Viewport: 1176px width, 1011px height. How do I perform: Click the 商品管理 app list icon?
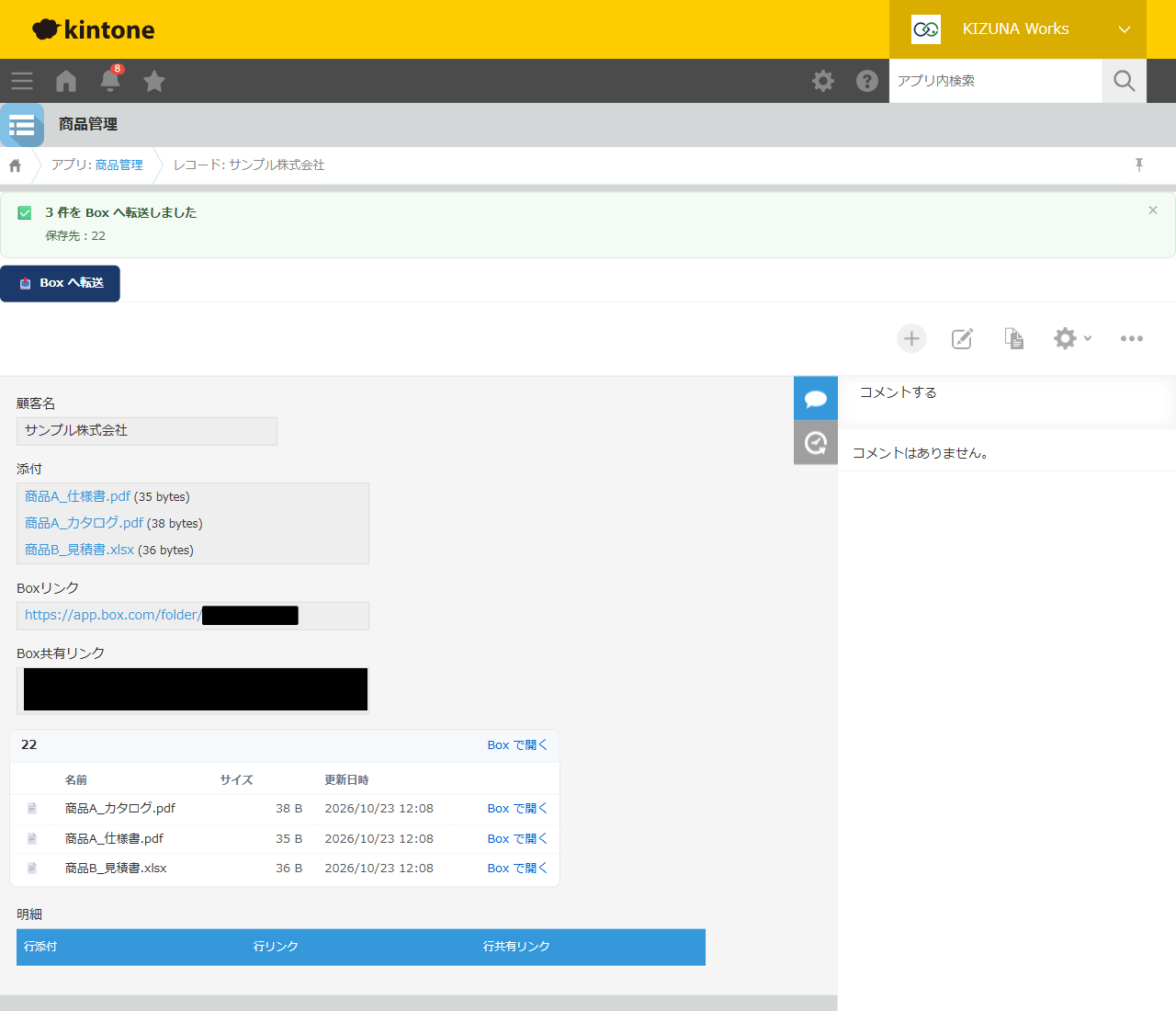22,125
